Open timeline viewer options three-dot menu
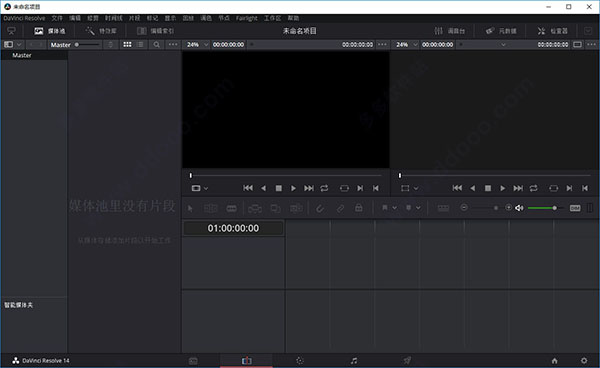The height and width of the screenshot is (368, 600). (591, 44)
